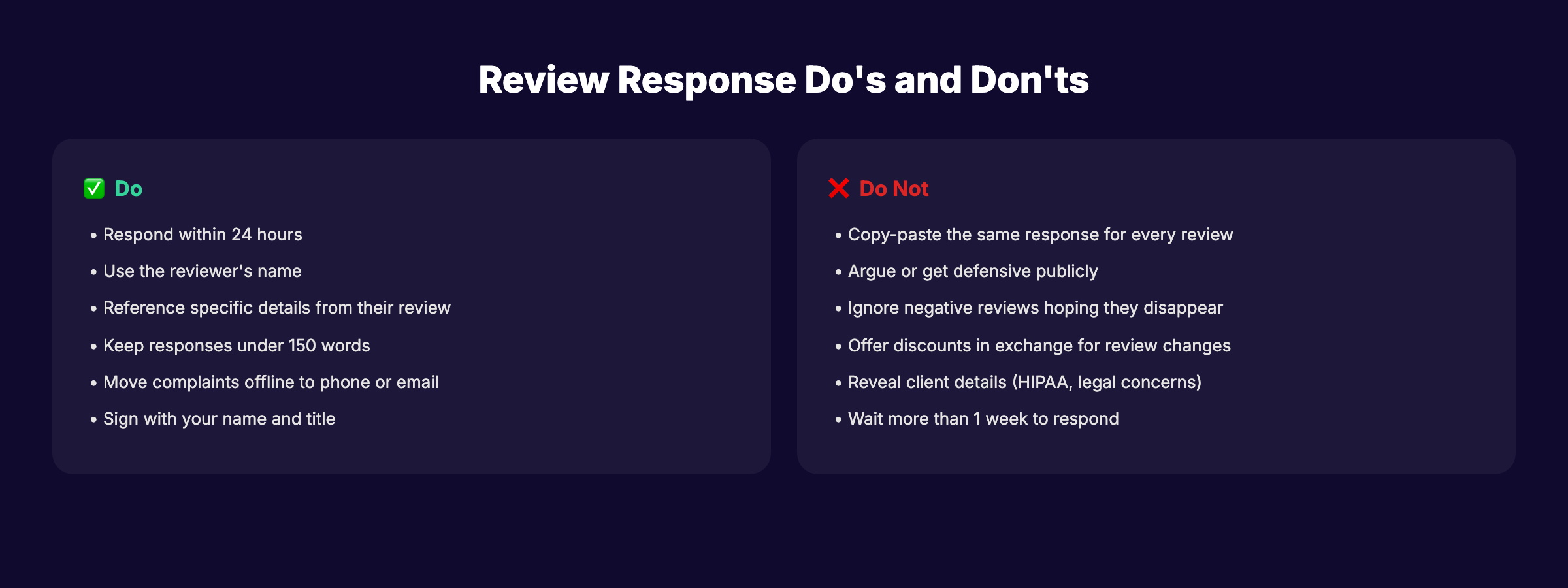The height and width of the screenshot is (588, 1568).
Task: Select the Do Not heading
Action: pyautogui.click(x=893, y=188)
